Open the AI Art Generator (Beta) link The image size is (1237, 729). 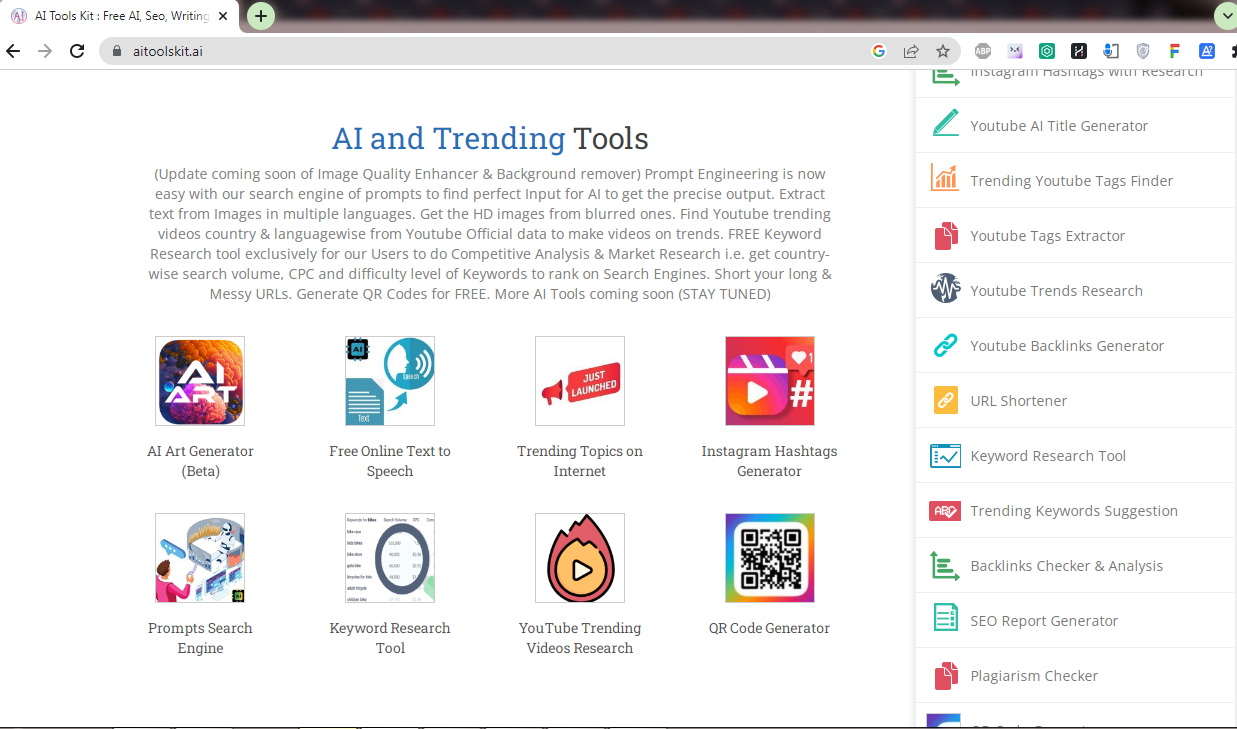[x=200, y=461]
